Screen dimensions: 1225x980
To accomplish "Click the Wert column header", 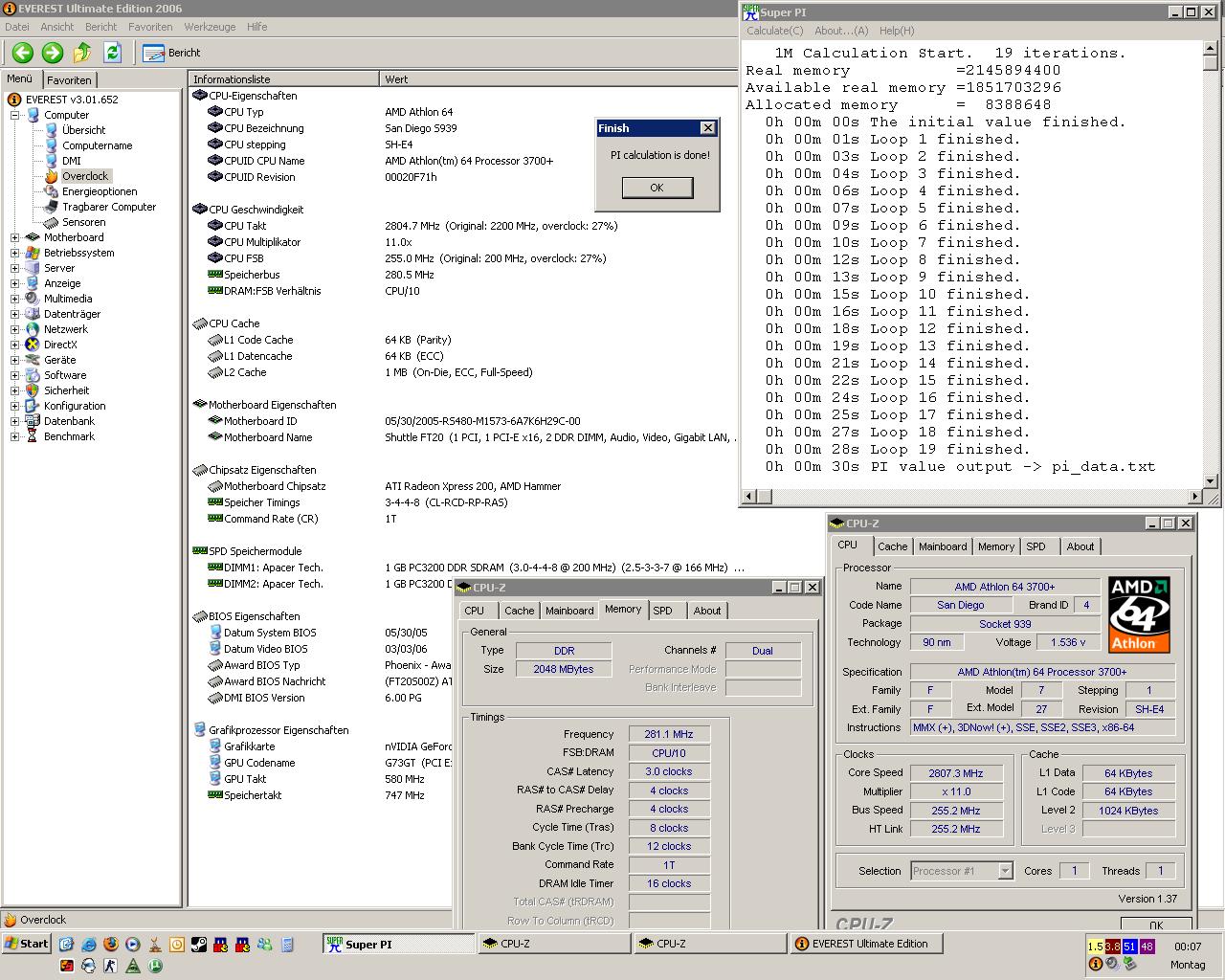I will pyautogui.click(x=396, y=79).
